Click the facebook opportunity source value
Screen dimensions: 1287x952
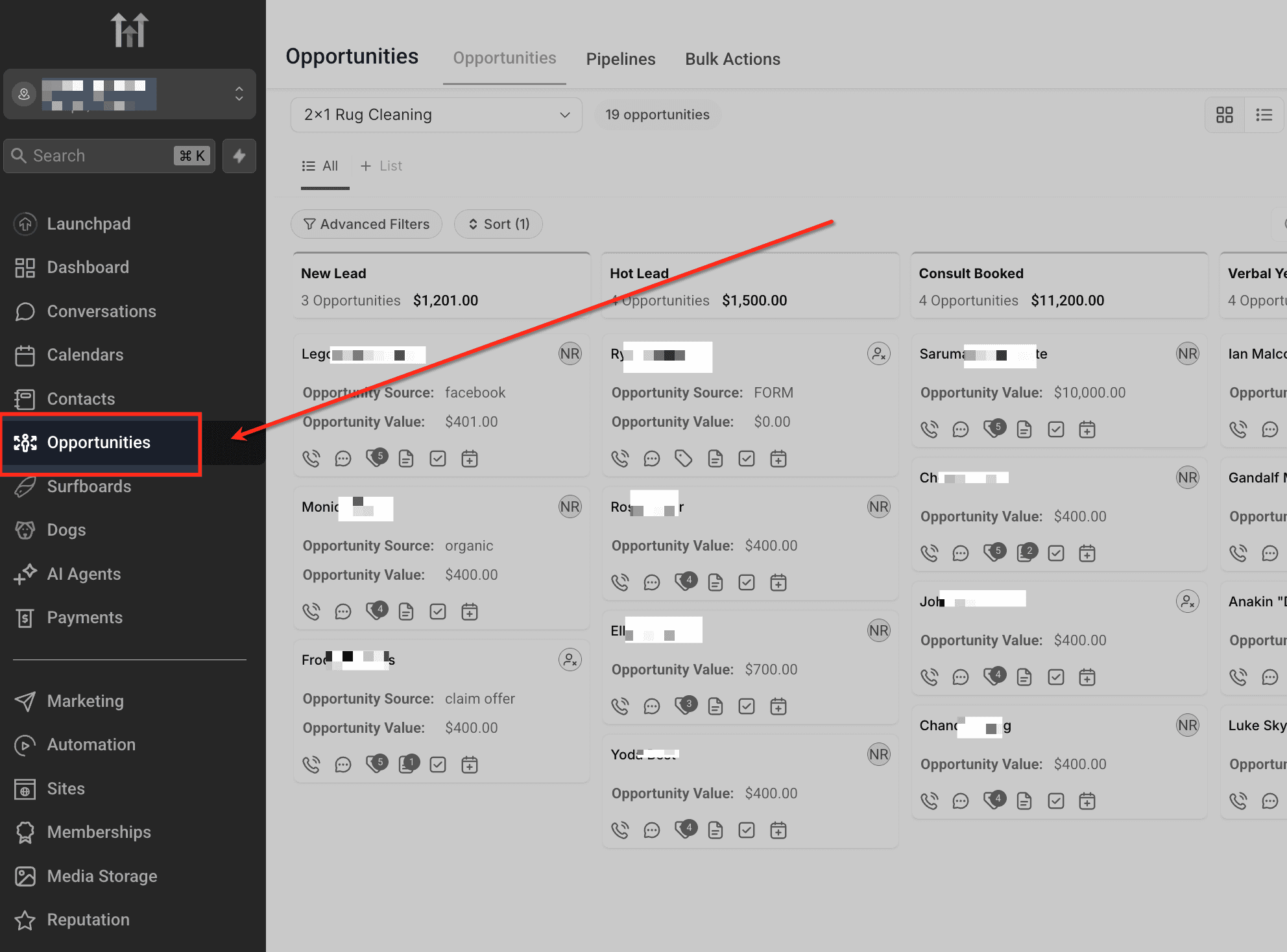(475, 392)
